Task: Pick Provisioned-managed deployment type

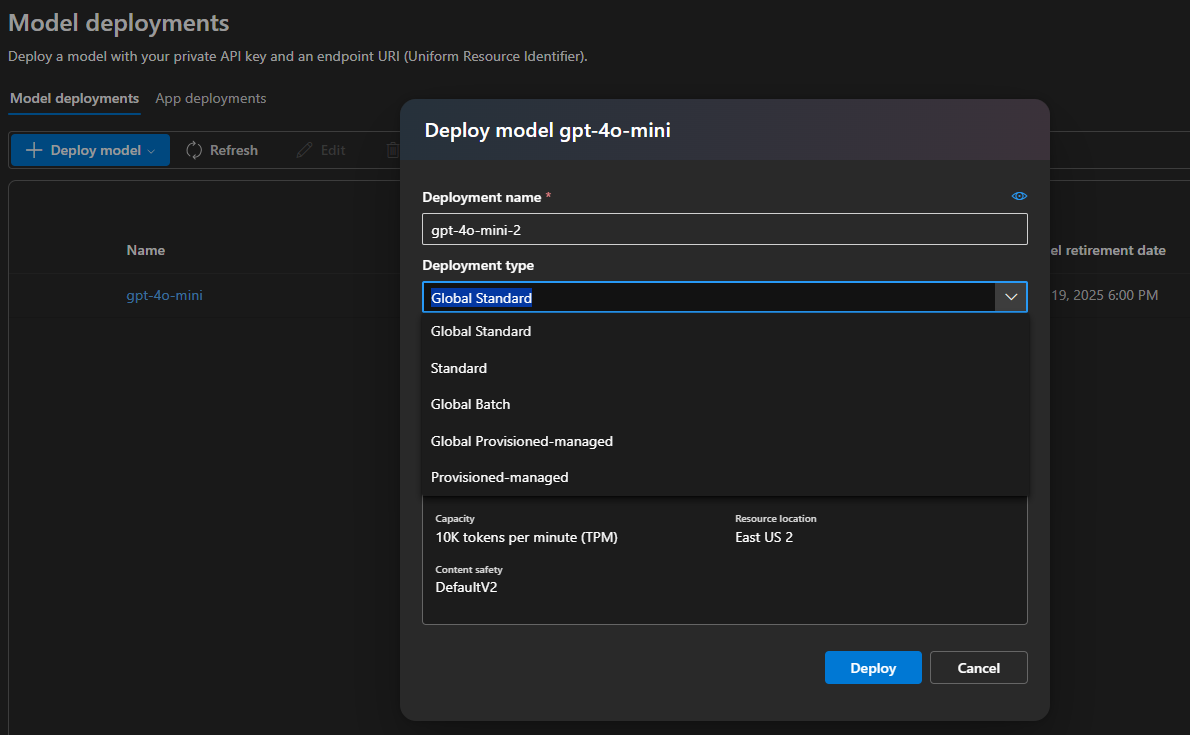Action: pyautogui.click(x=726, y=478)
